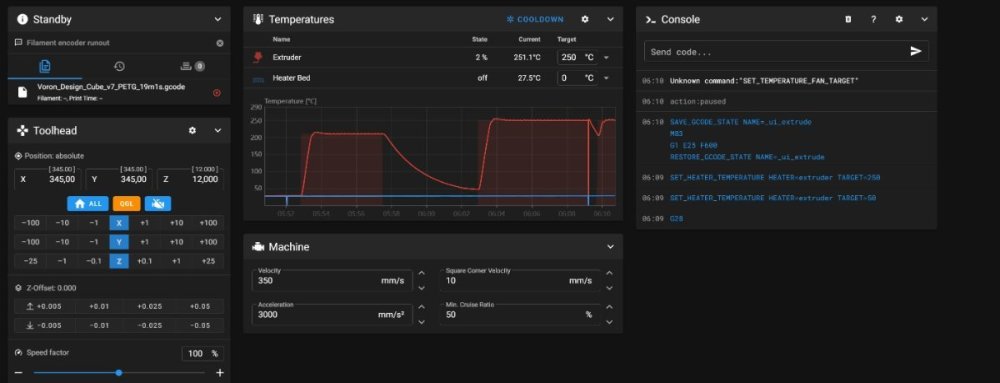
Task: Click the Send code input field
Action: [x=775, y=52]
